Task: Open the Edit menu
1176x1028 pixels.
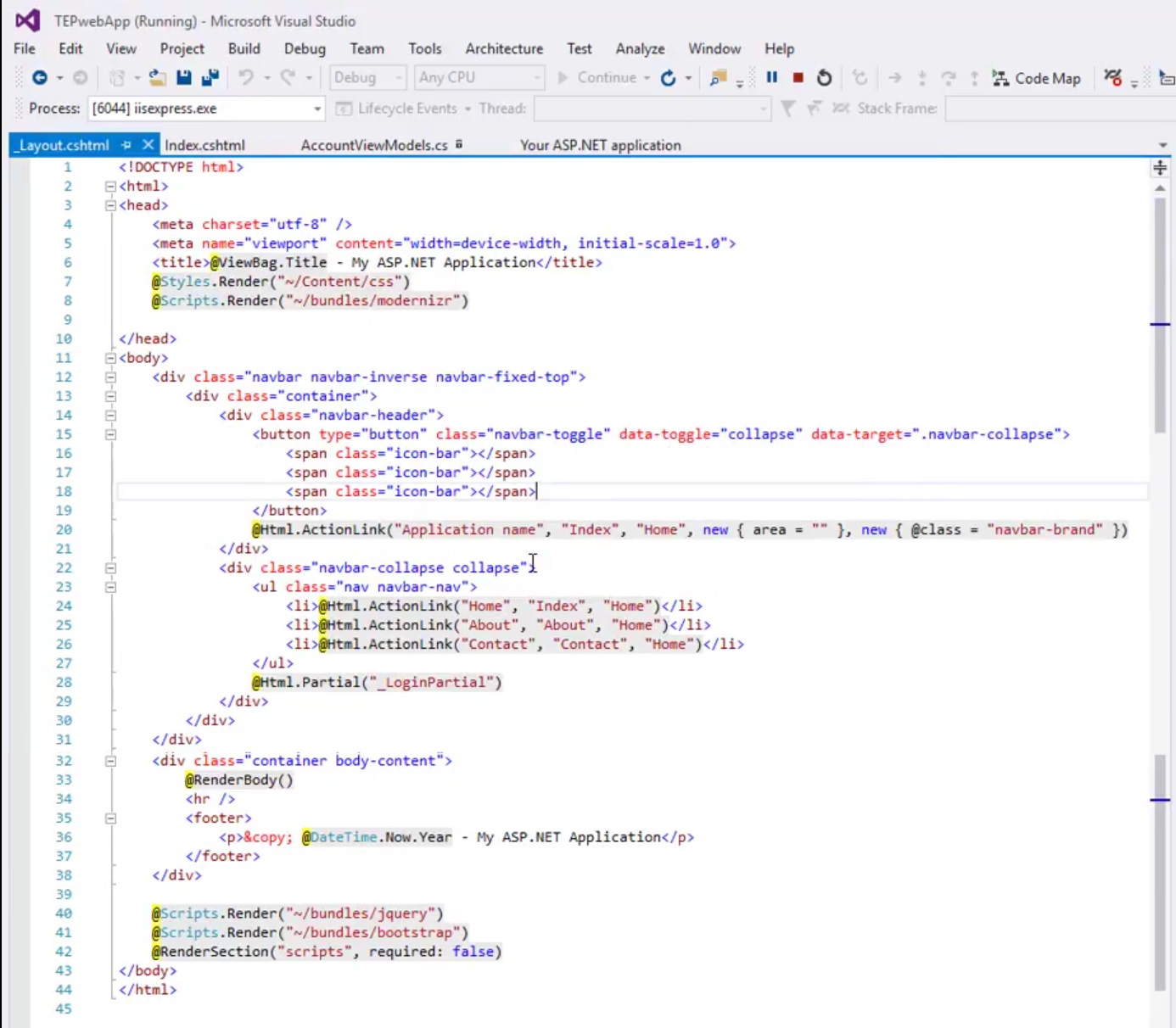Action: click(x=70, y=48)
